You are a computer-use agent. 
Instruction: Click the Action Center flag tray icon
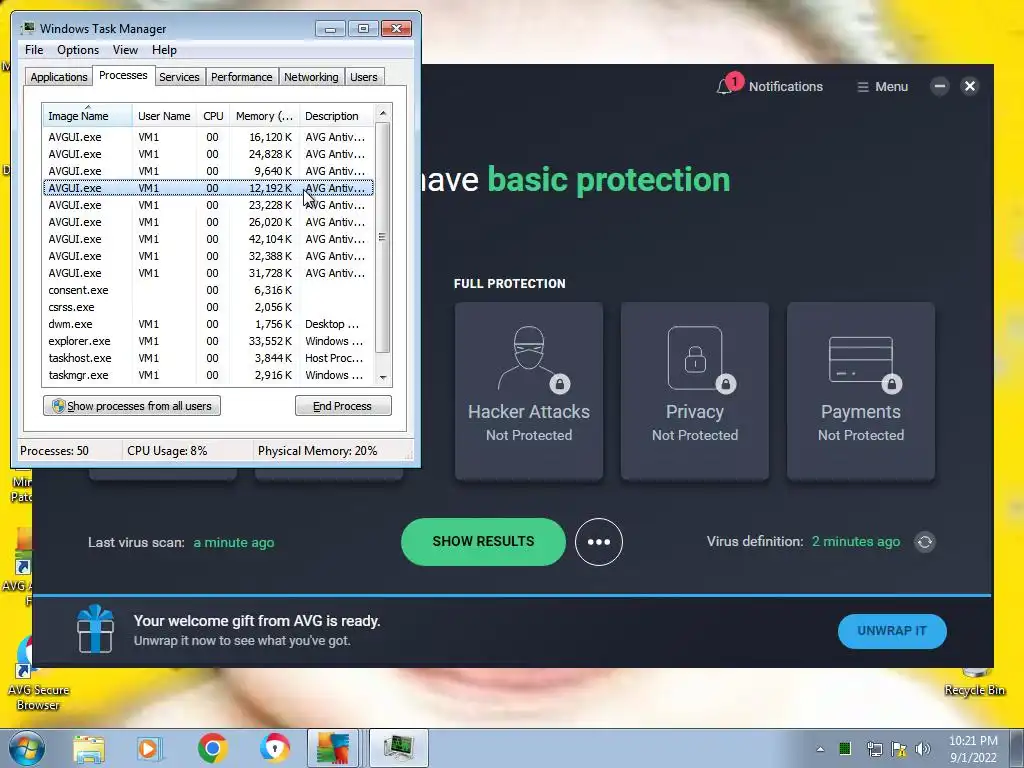pos(899,749)
